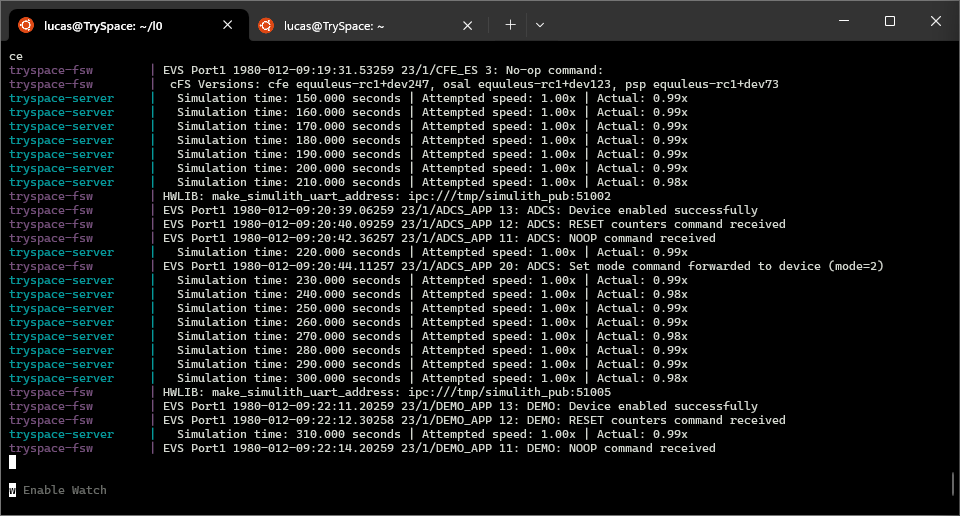Screen dimensions: 960x516
Task: Close the lucas@TrySpace: ~/l0 tab
Action: 227,25
